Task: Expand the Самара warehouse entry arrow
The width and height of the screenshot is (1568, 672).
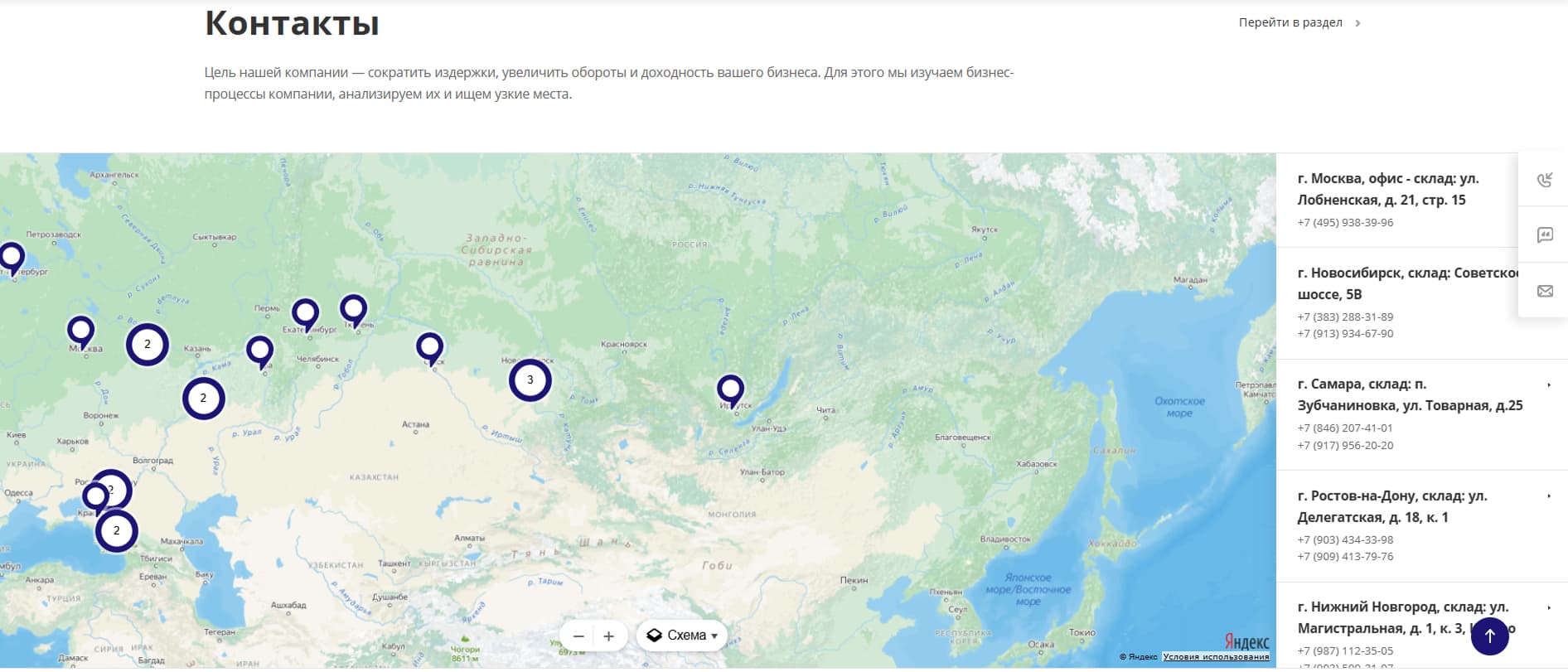Action: [1548, 384]
